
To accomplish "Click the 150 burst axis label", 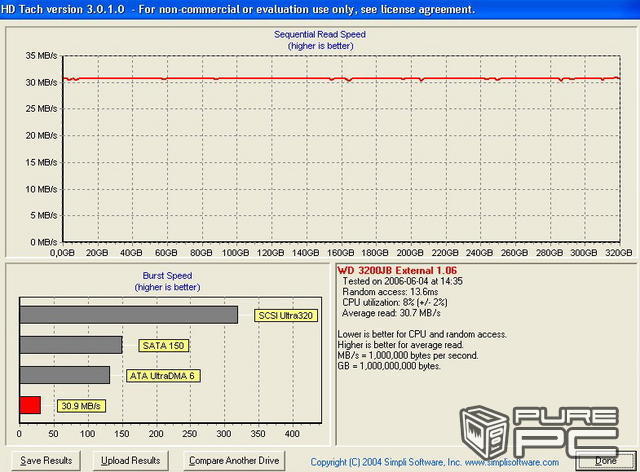I will 122,434.
